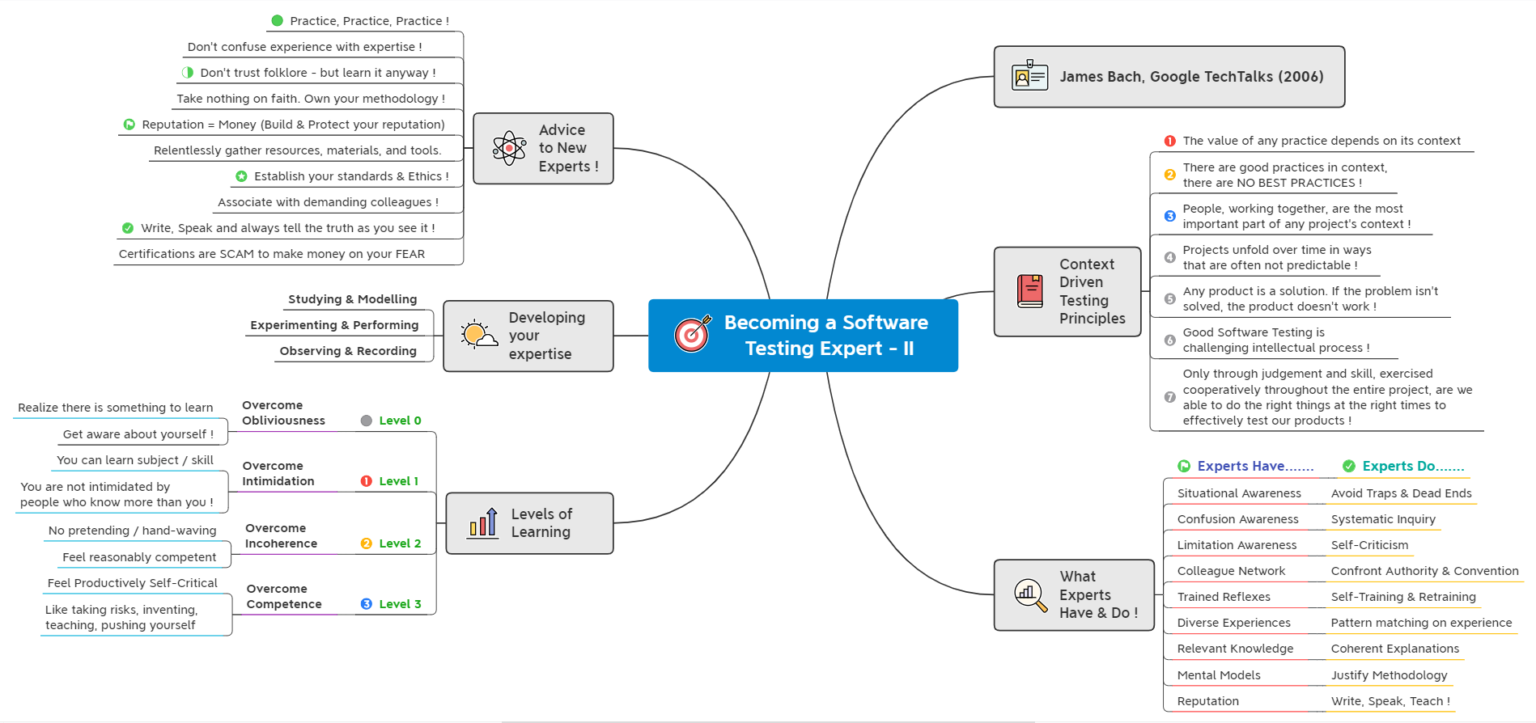1536x723 pixels.
Task: Click the red exclamation marker on the first testing principle
Action: (x=1169, y=141)
